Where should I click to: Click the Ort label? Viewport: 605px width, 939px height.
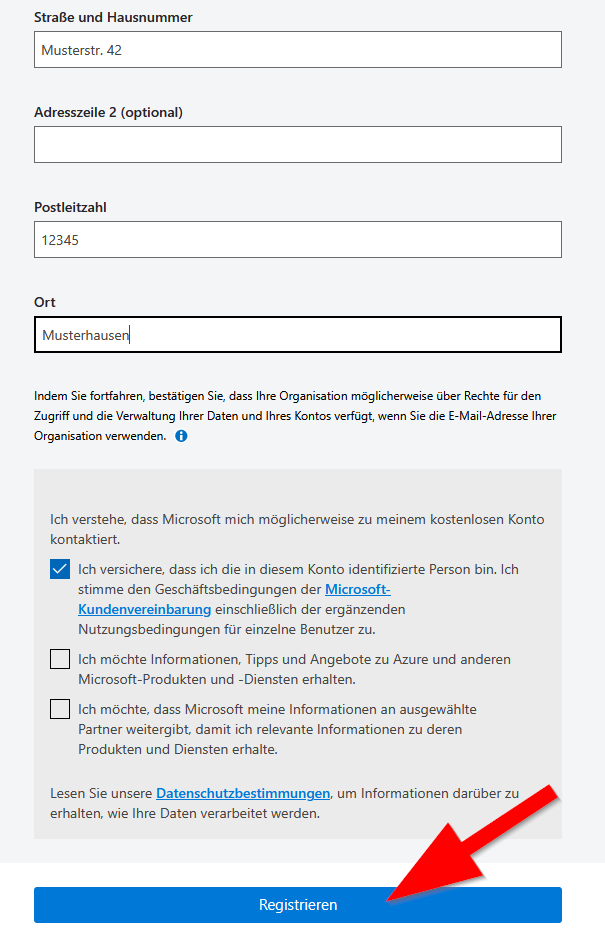(44, 302)
